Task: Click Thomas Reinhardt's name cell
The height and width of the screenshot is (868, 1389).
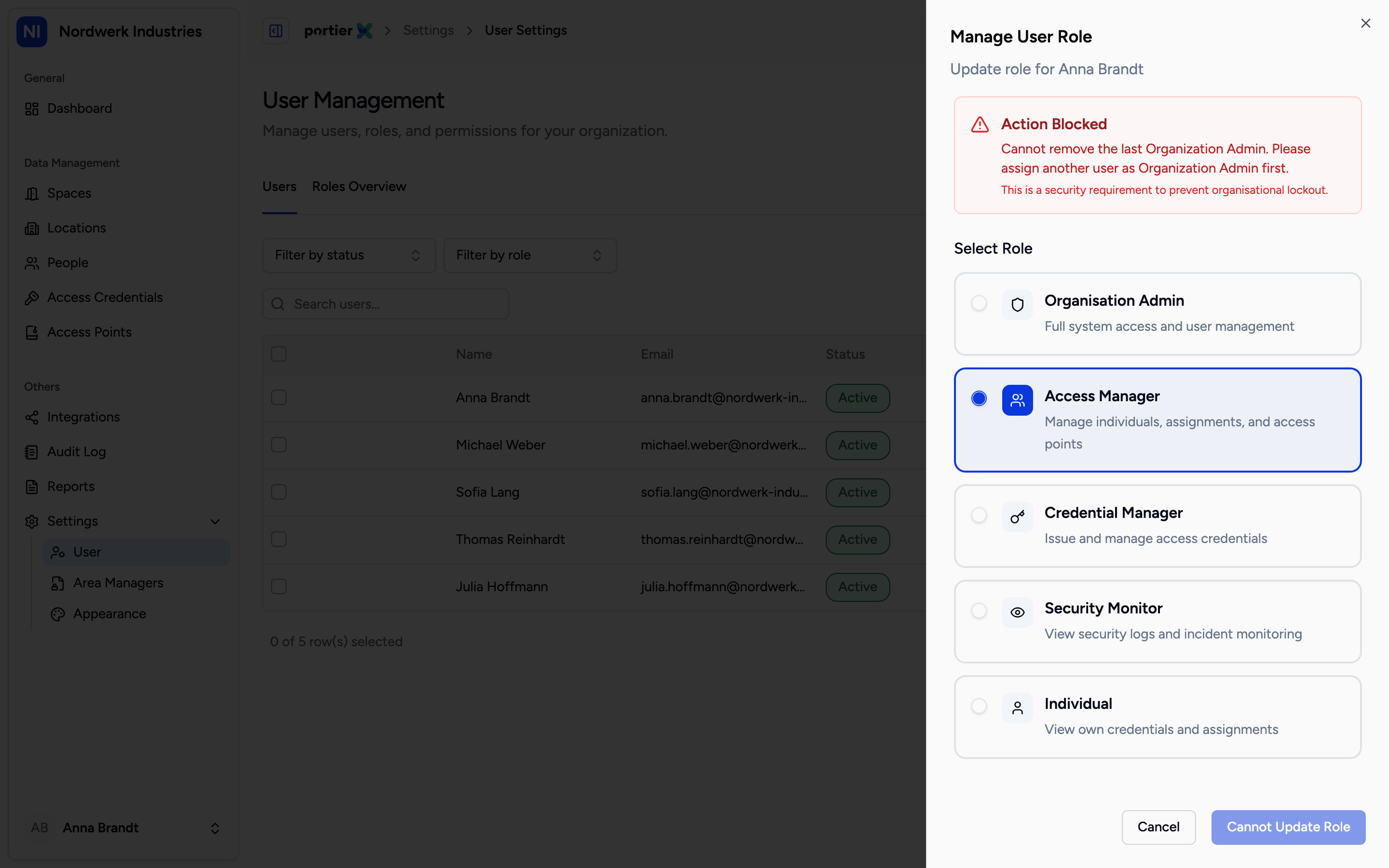Action: 510,539
